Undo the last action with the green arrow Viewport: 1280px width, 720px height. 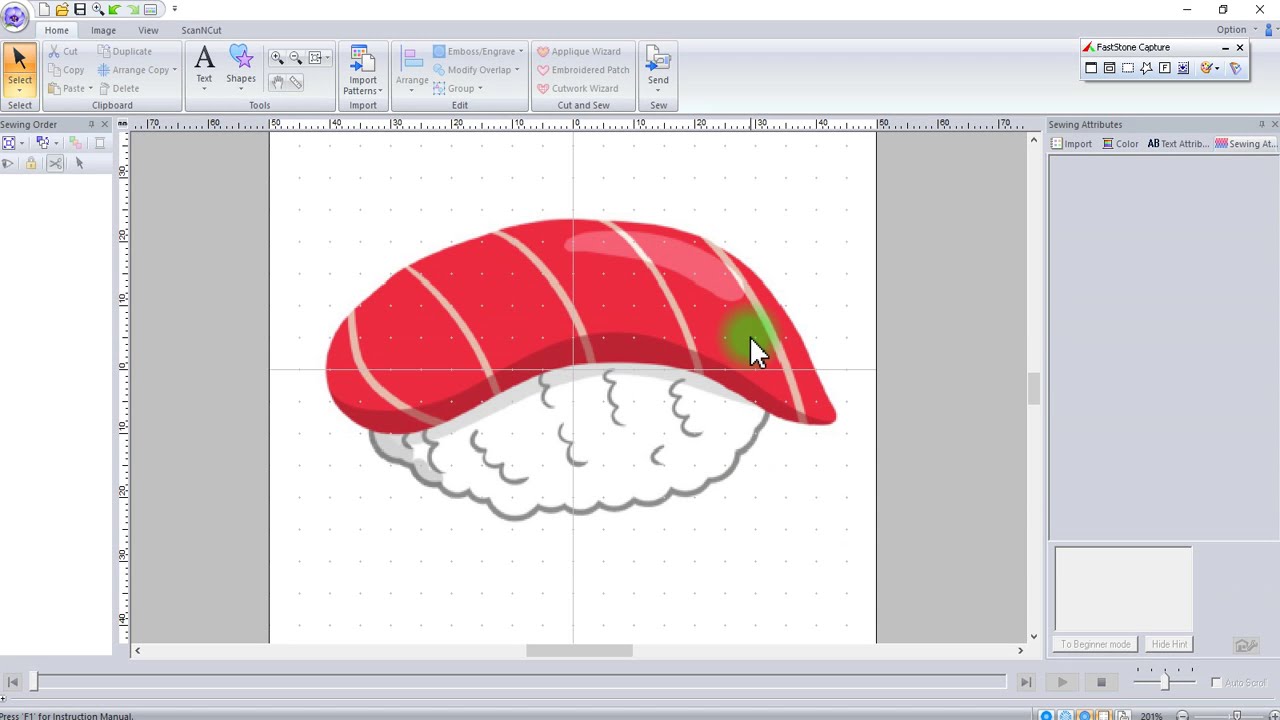click(x=115, y=9)
